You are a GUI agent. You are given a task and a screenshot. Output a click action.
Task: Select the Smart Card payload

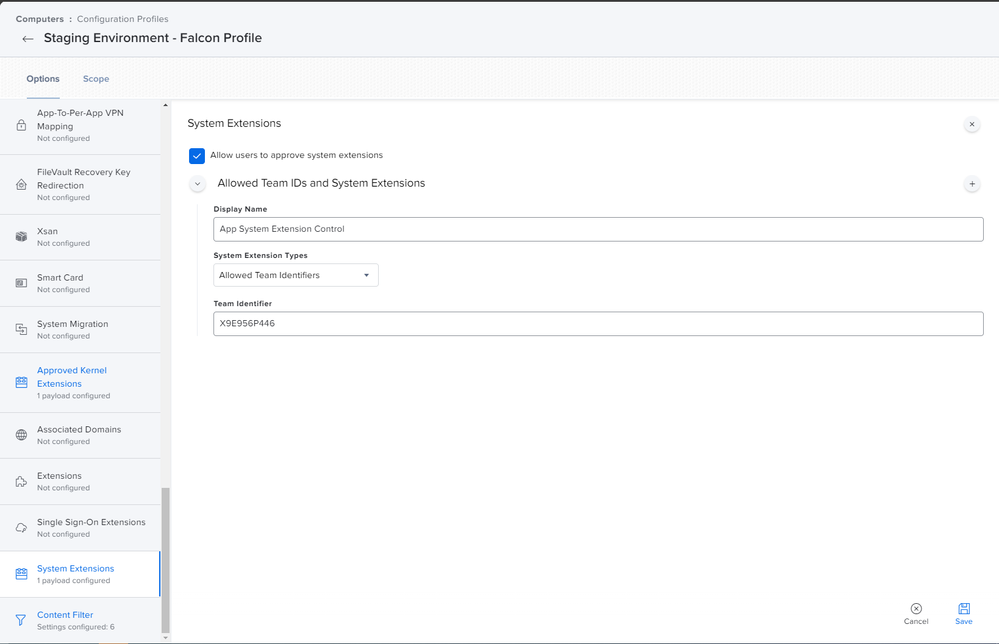coord(80,283)
